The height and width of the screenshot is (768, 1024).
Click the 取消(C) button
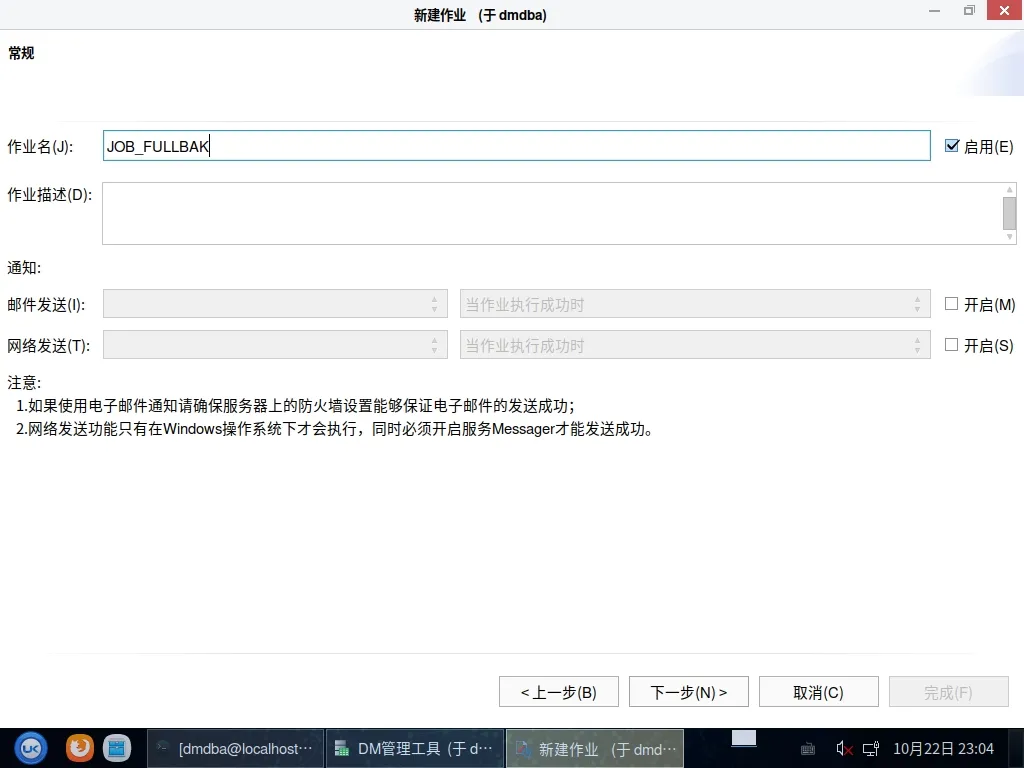pyautogui.click(x=818, y=692)
